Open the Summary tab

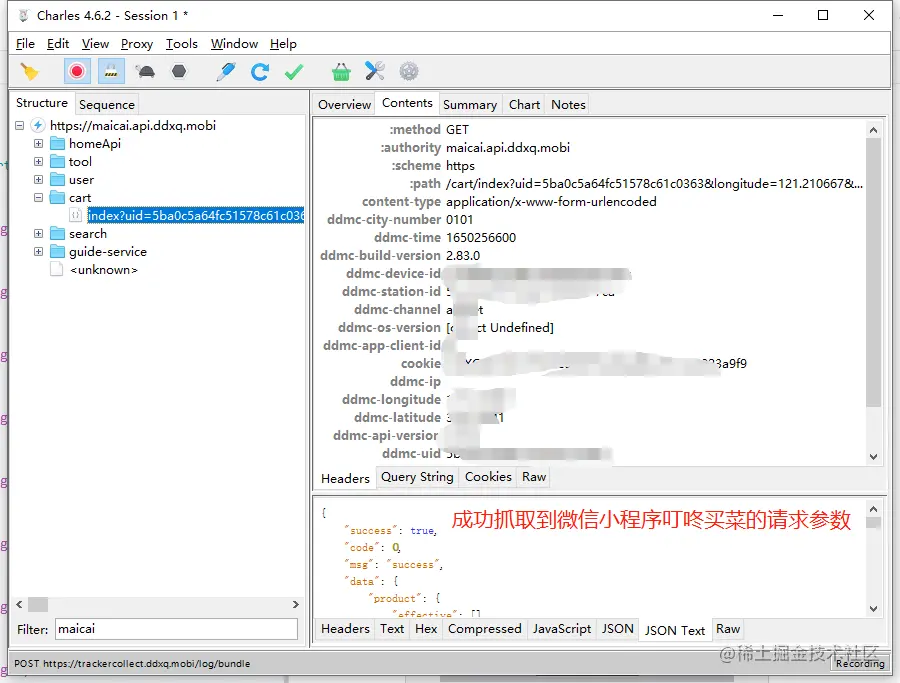coord(470,104)
